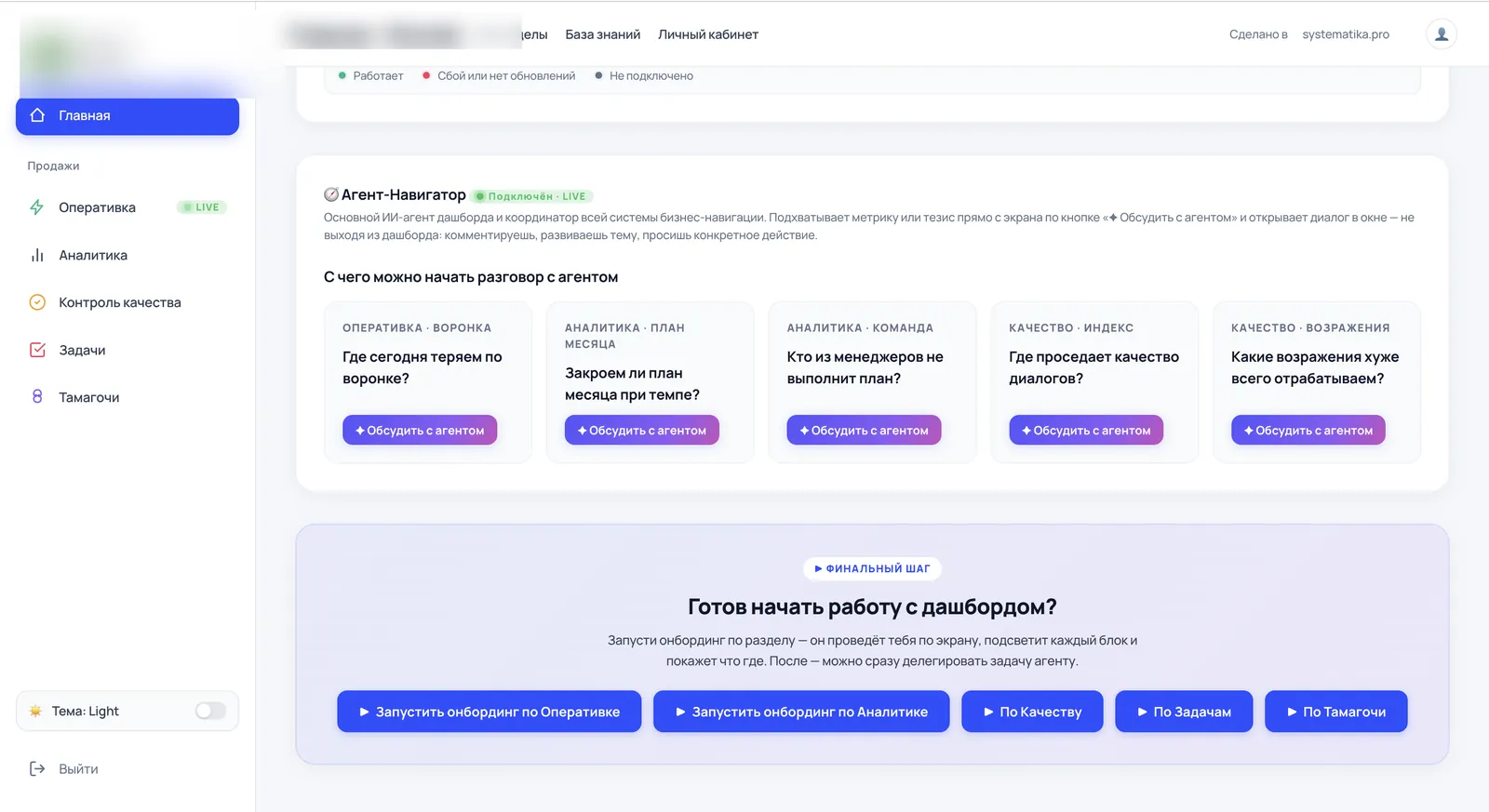The width and height of the screenshot is (1489, 812).
Task: Click the Агент-Навигатор heading
Action: click(x=404, y=194)
